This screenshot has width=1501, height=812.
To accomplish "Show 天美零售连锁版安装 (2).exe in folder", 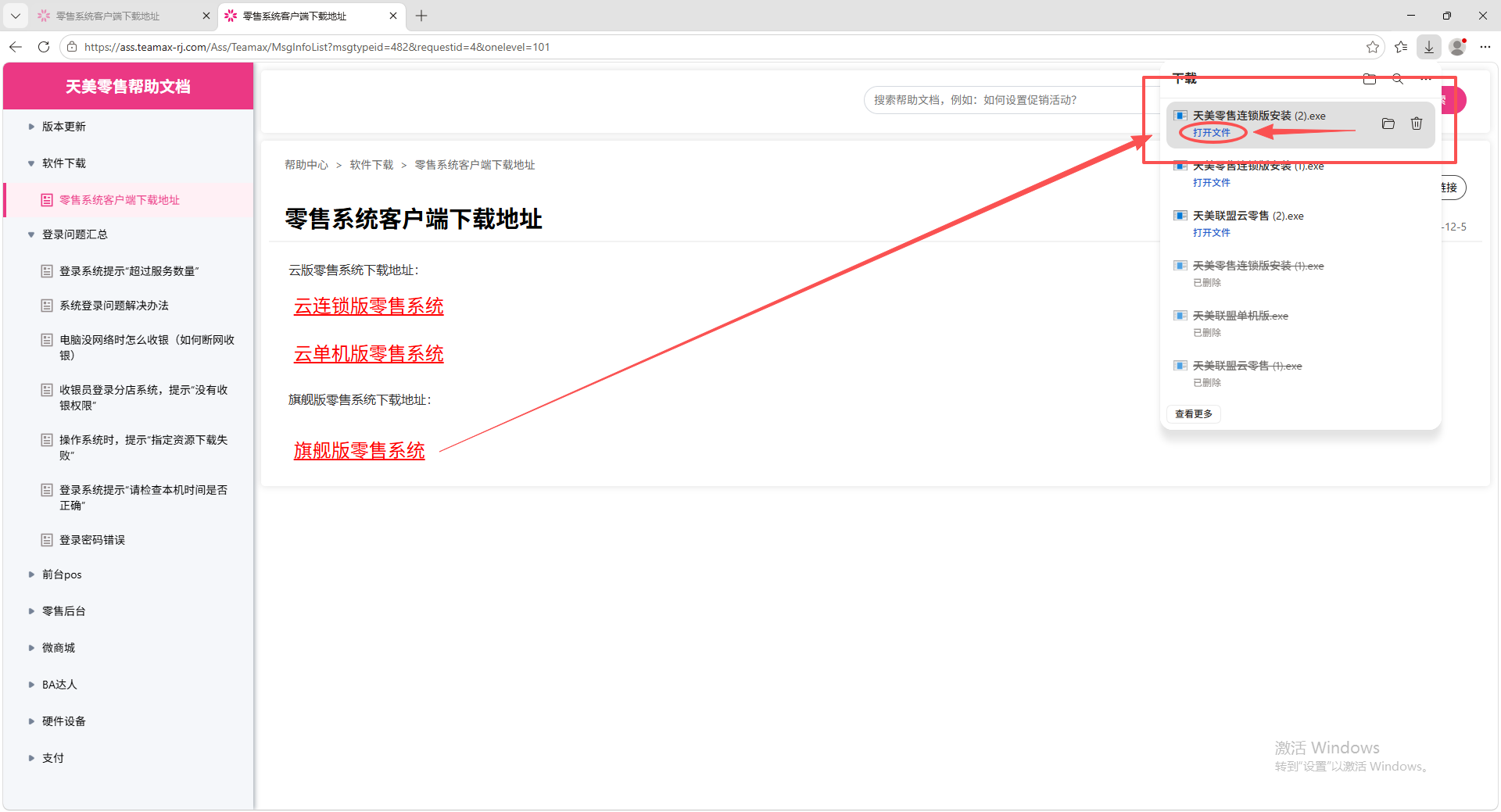I will point(1388,123).
